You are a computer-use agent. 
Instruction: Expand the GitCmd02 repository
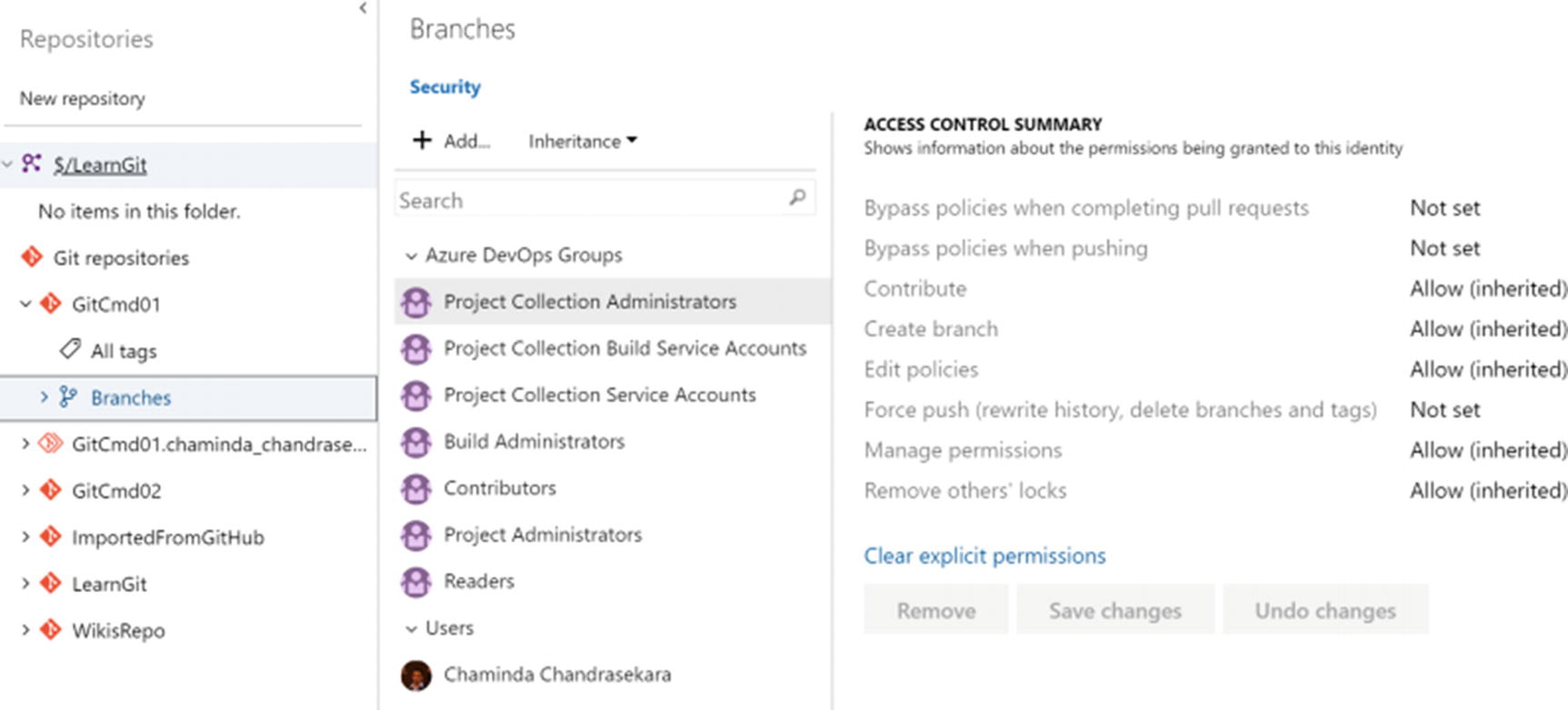coord(25,490)
